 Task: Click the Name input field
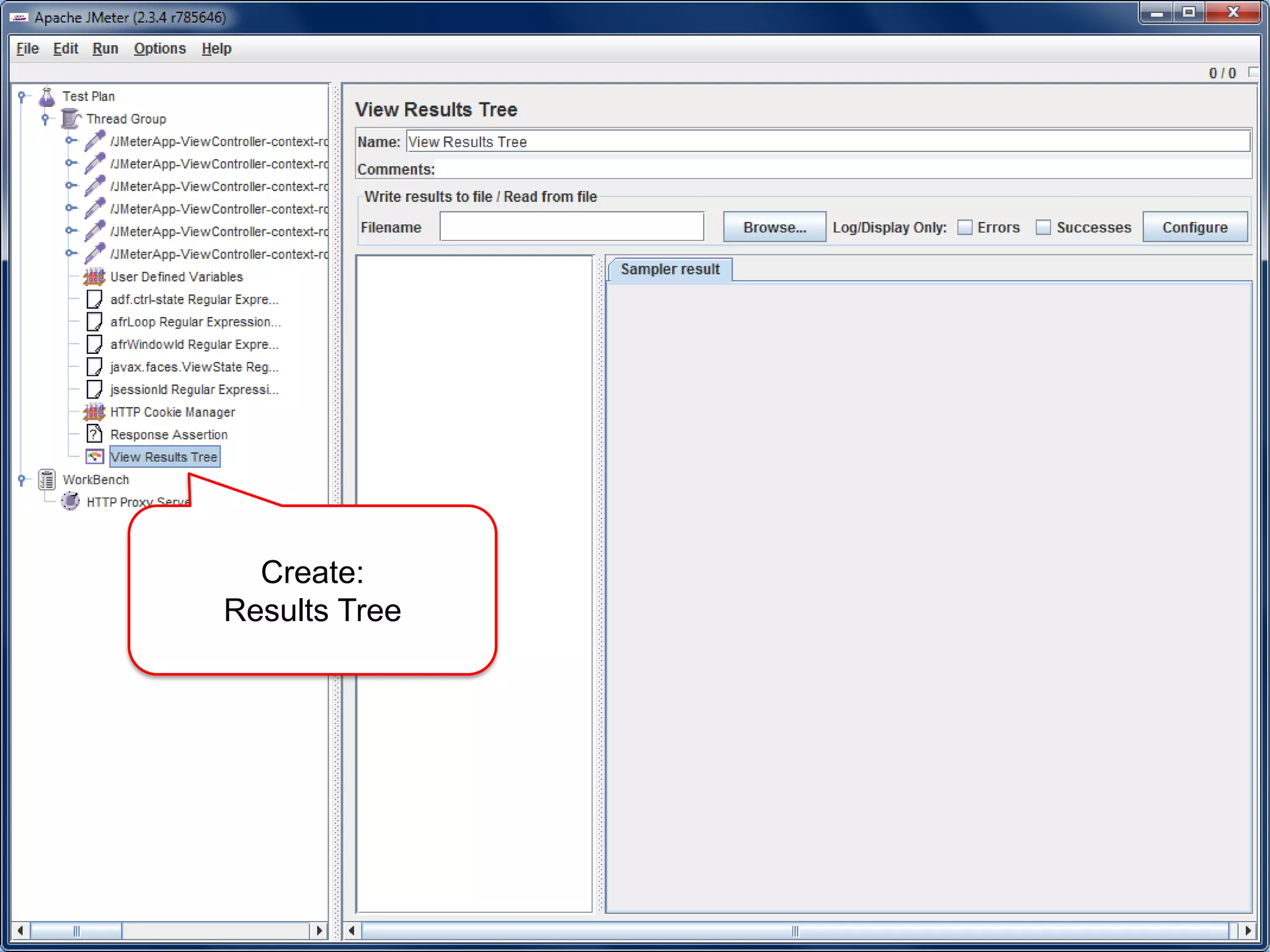click(x=828, y=141)
